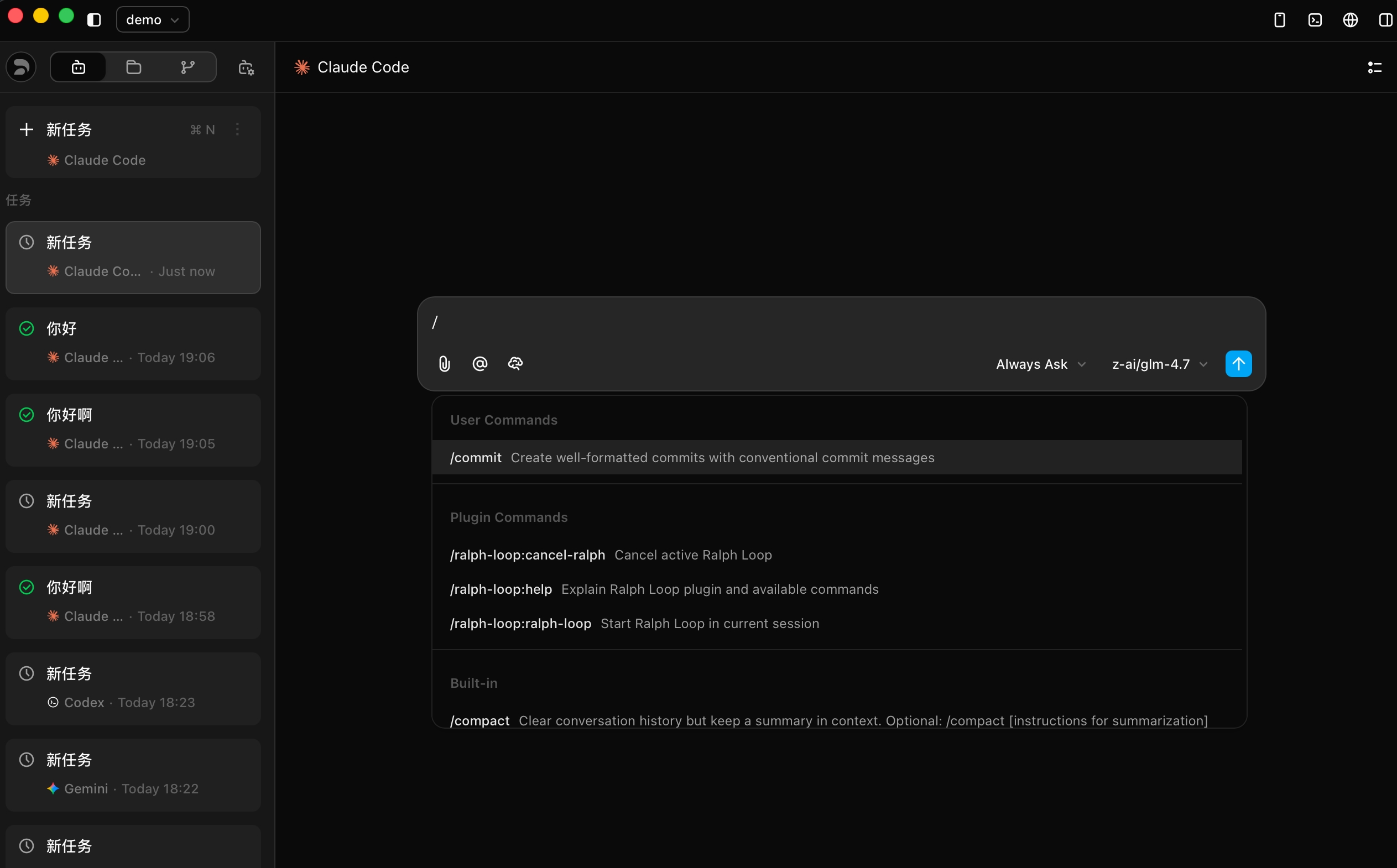Click the brain thinking mode icon
This screenshot has height=868, width=1397.
tap(515, 364)
